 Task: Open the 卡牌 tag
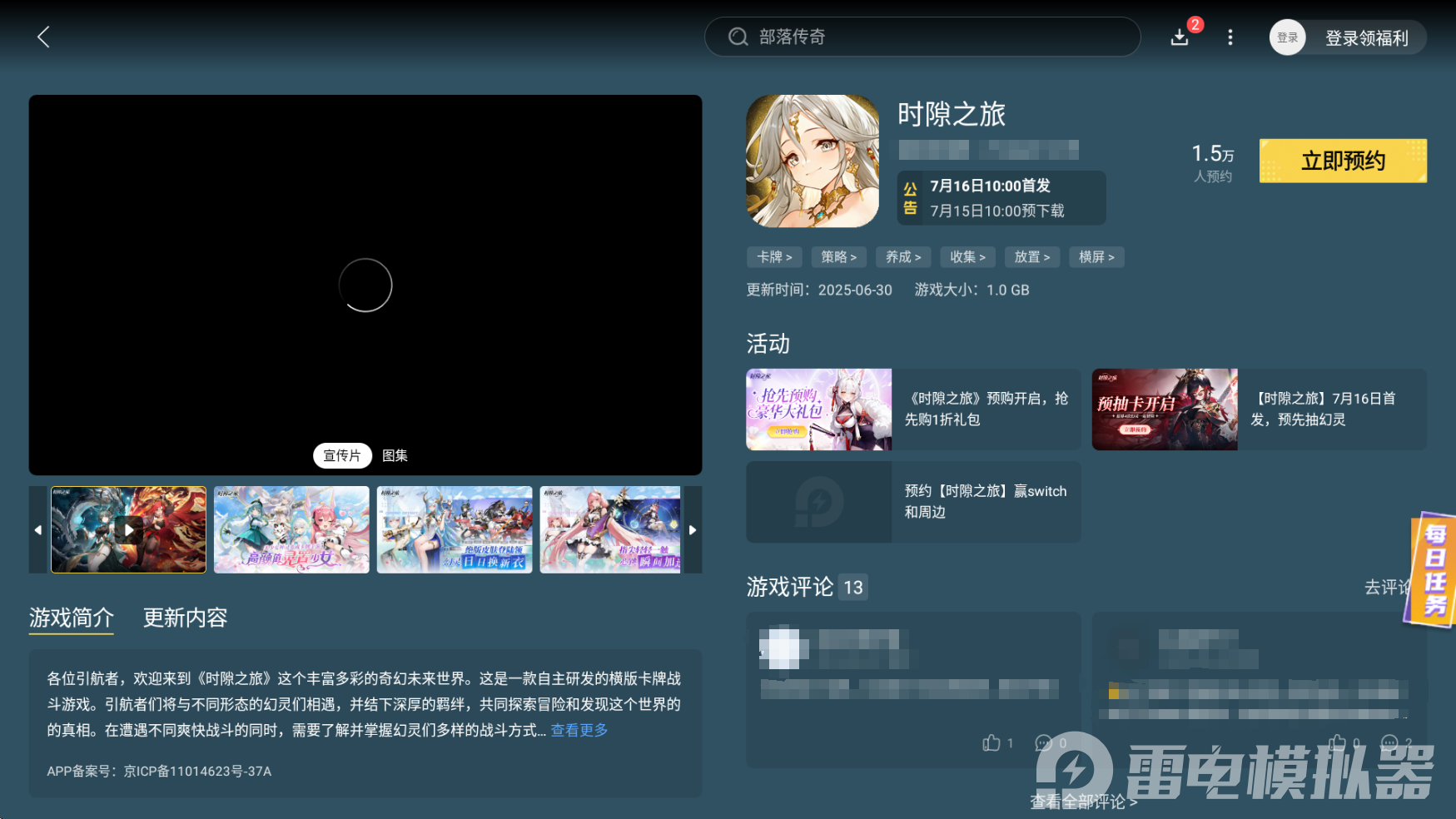pos(774,257)
